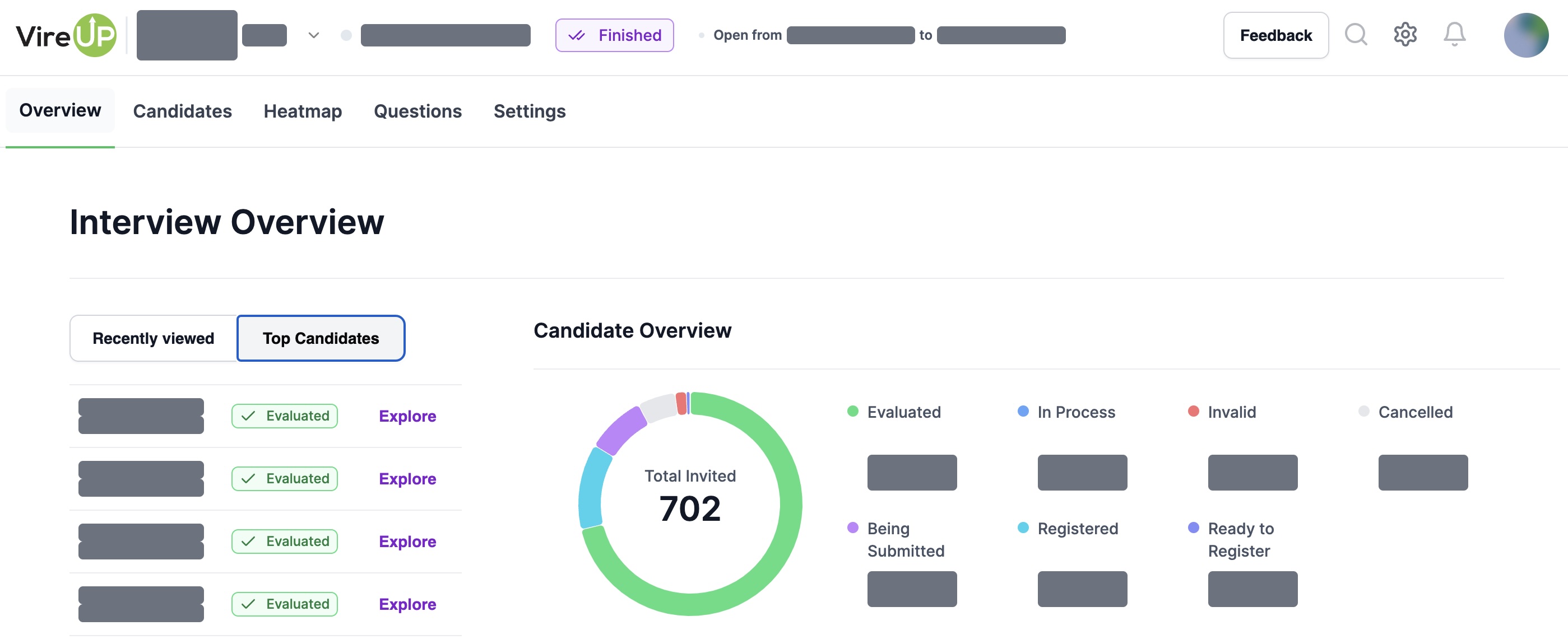Click the Finished status badge
1568x644 pixels.
[x=614, y=35]
